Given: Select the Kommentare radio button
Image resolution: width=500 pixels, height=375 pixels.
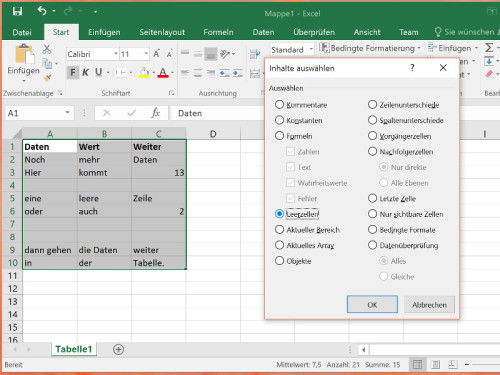Looking at the screenshot, I should [x=279, y=105].
